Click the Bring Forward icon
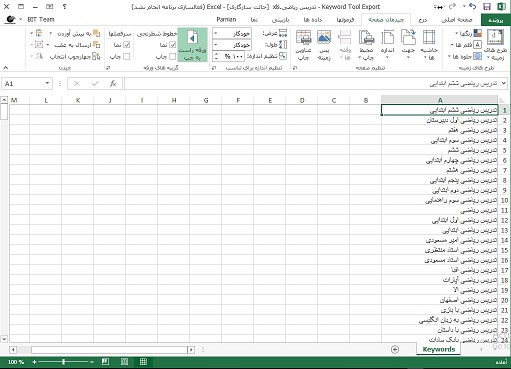Image resolution: width=511 pixels, height=369 pixels. (96, 34)
